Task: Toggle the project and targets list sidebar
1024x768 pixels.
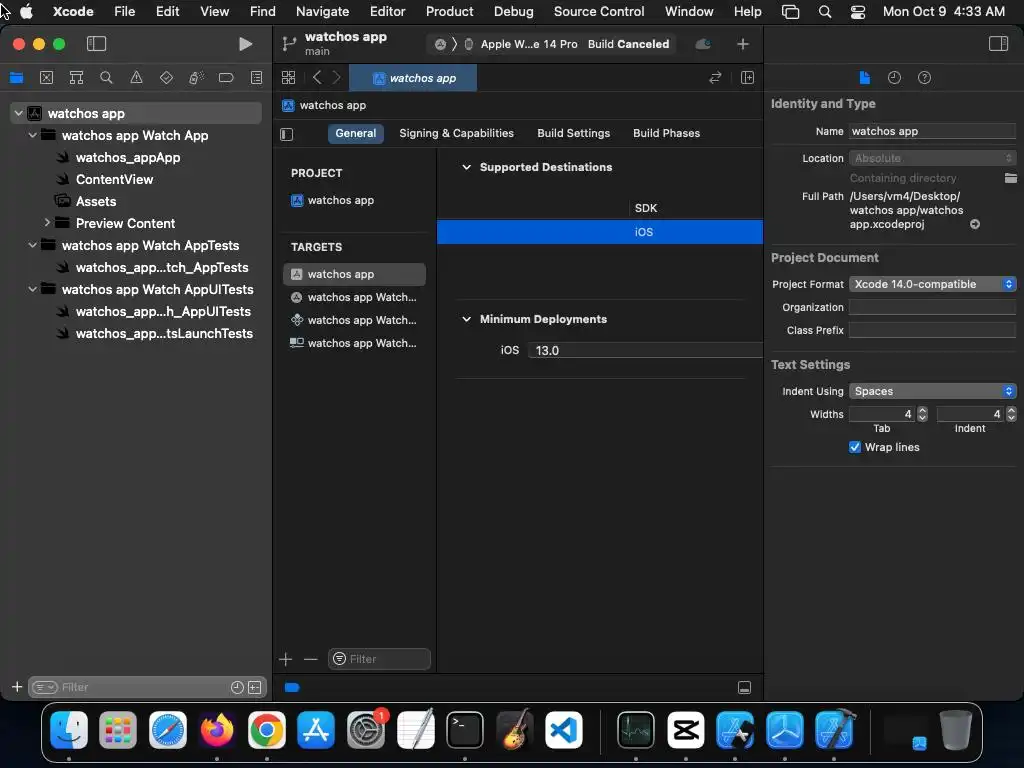Action: pyautogui.click(x=287, y=134)
